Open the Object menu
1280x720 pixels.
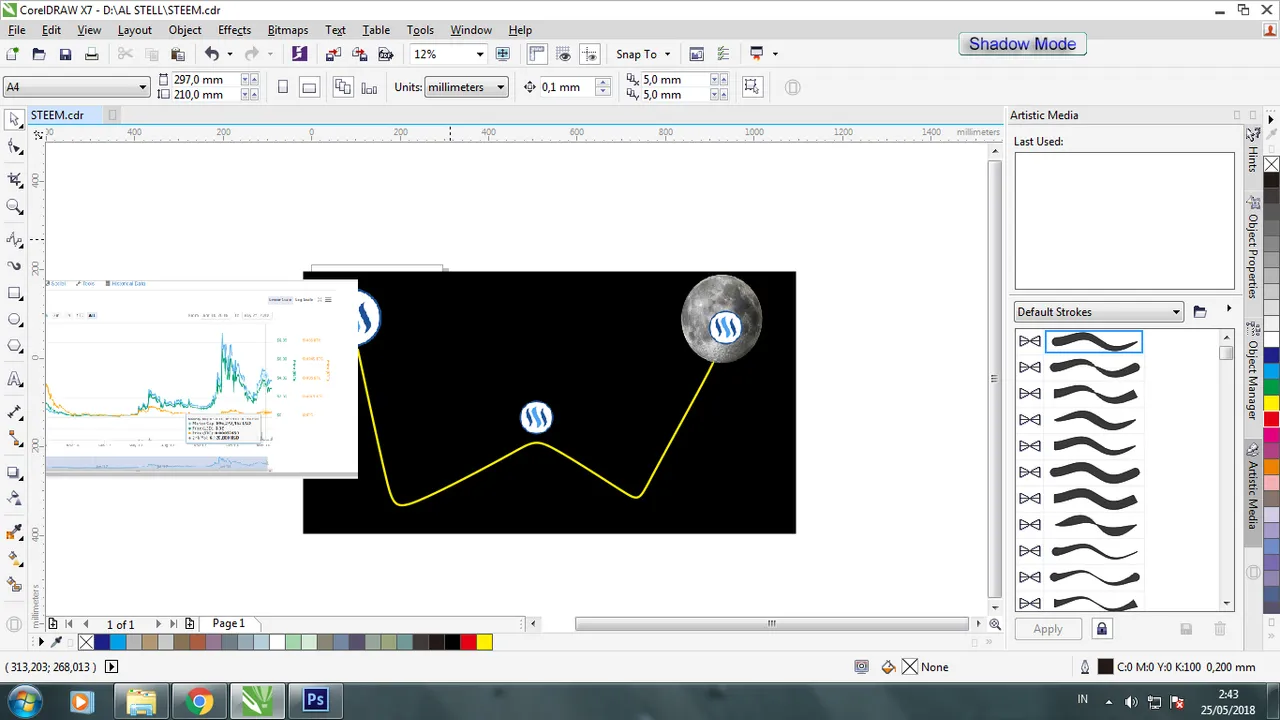click(x=185, y=30)
